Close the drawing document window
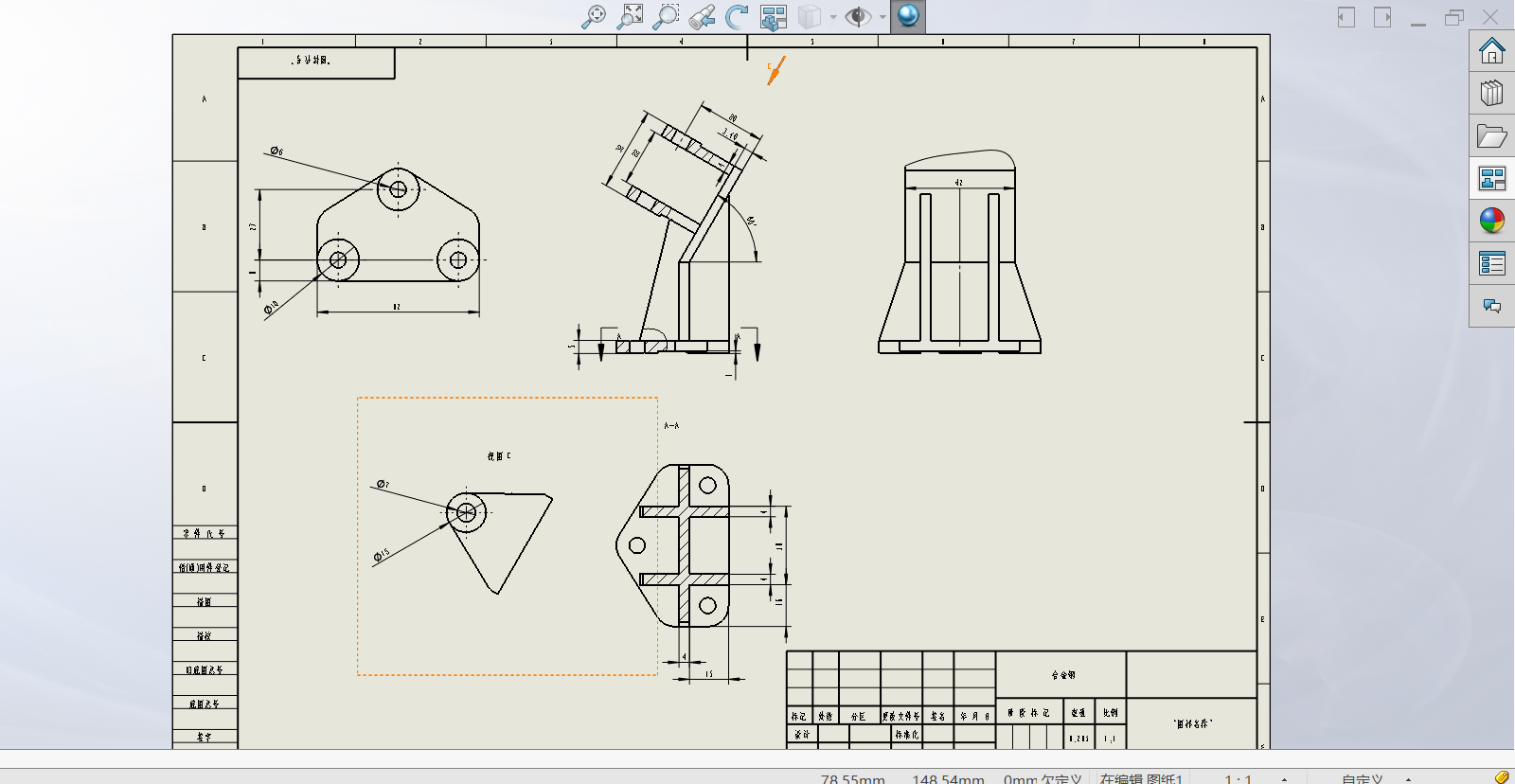Image resolution: width=1515 pixels, height=784 pixels. point(1490,17)
